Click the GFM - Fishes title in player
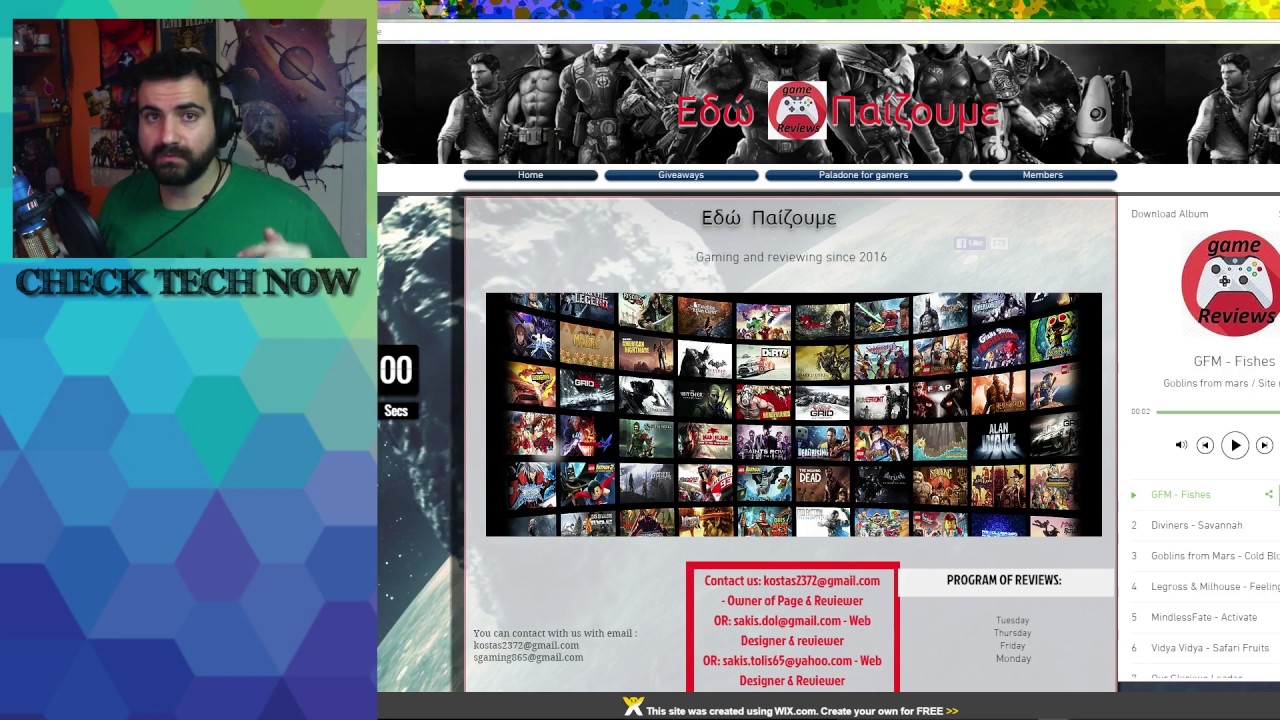The width and height of the screenshot is (1280, 720). [1234, 361]
